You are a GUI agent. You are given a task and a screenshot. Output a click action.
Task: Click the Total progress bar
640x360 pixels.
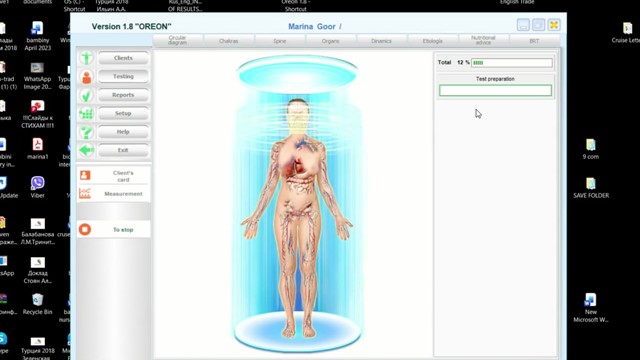[x=512, y=62]
